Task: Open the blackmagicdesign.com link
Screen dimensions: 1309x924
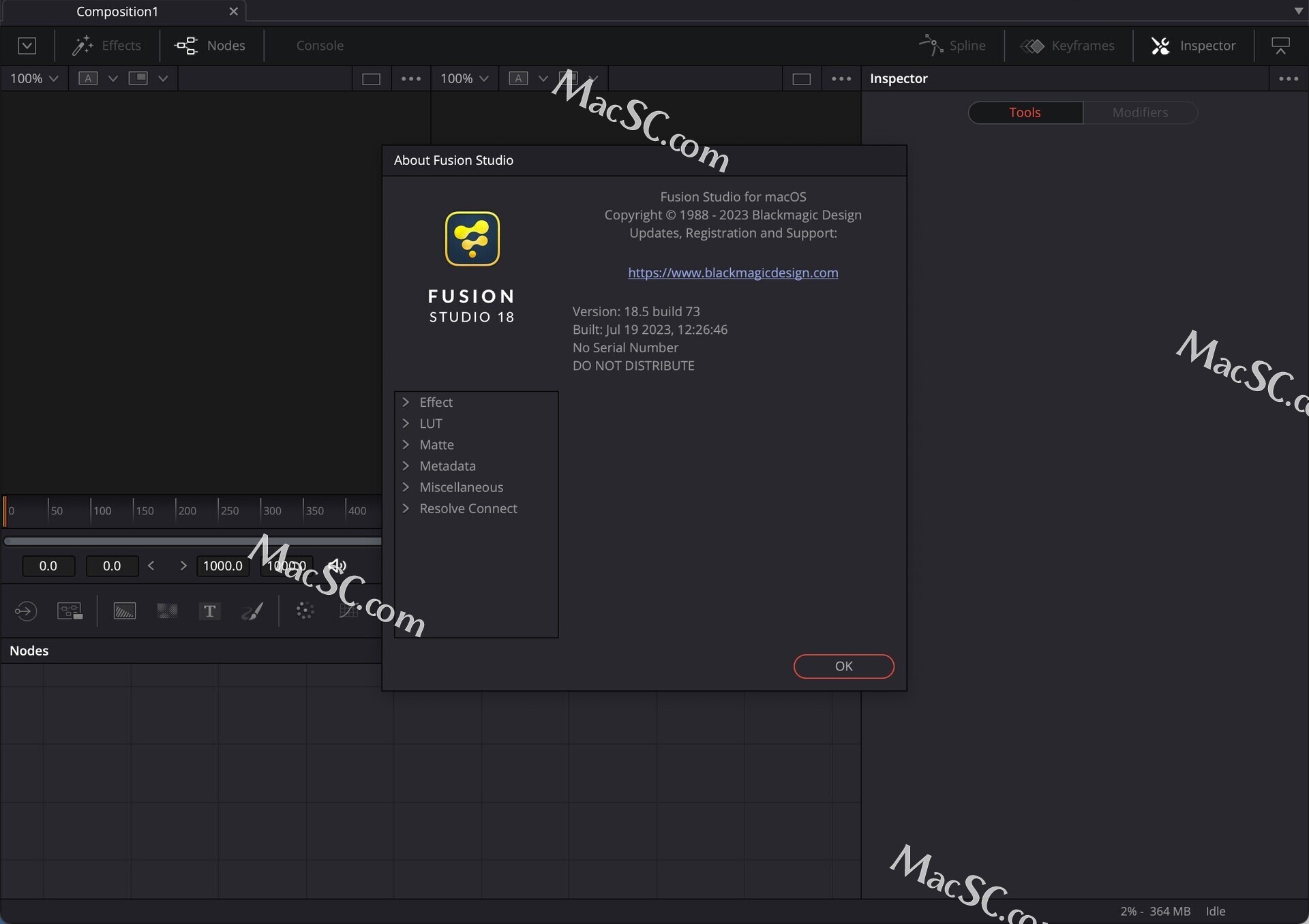Action: (x=733, y=273)
